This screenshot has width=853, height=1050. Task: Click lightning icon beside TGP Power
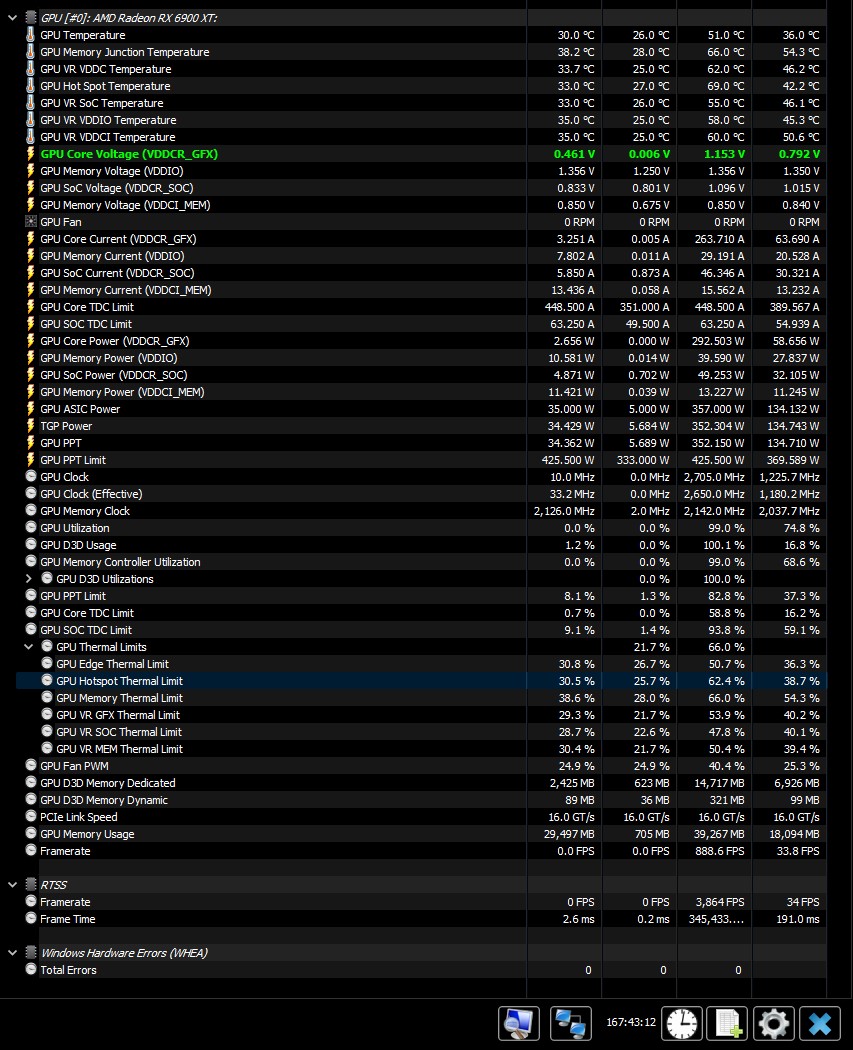tap(30, 426)
